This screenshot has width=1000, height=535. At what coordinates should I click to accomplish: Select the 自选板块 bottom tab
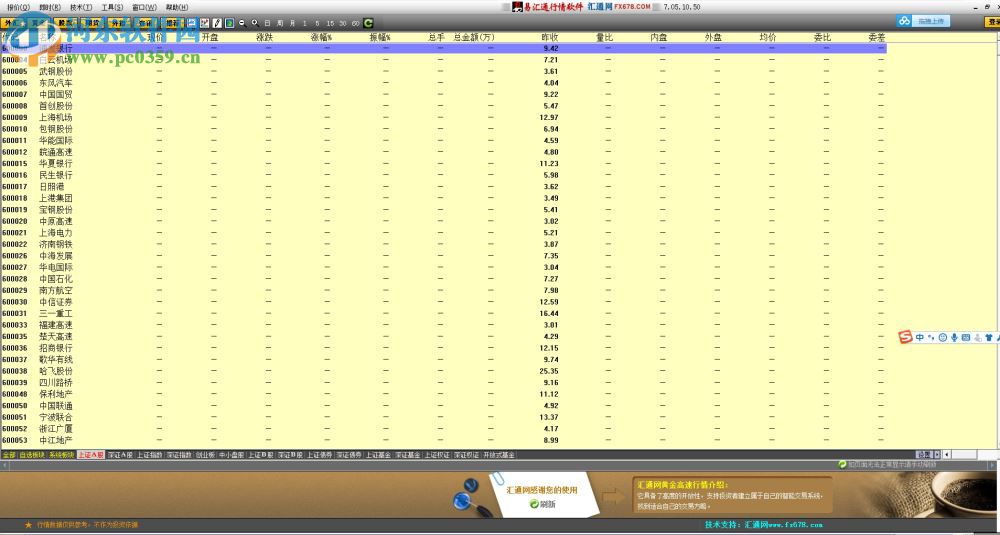tap(32, 455)
